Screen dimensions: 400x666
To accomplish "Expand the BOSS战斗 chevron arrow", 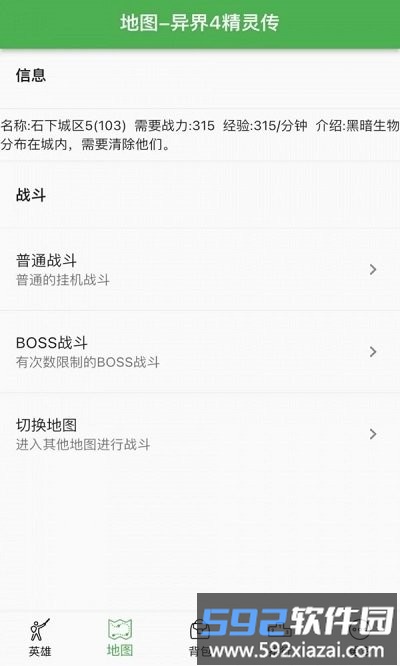I will 373,352.
